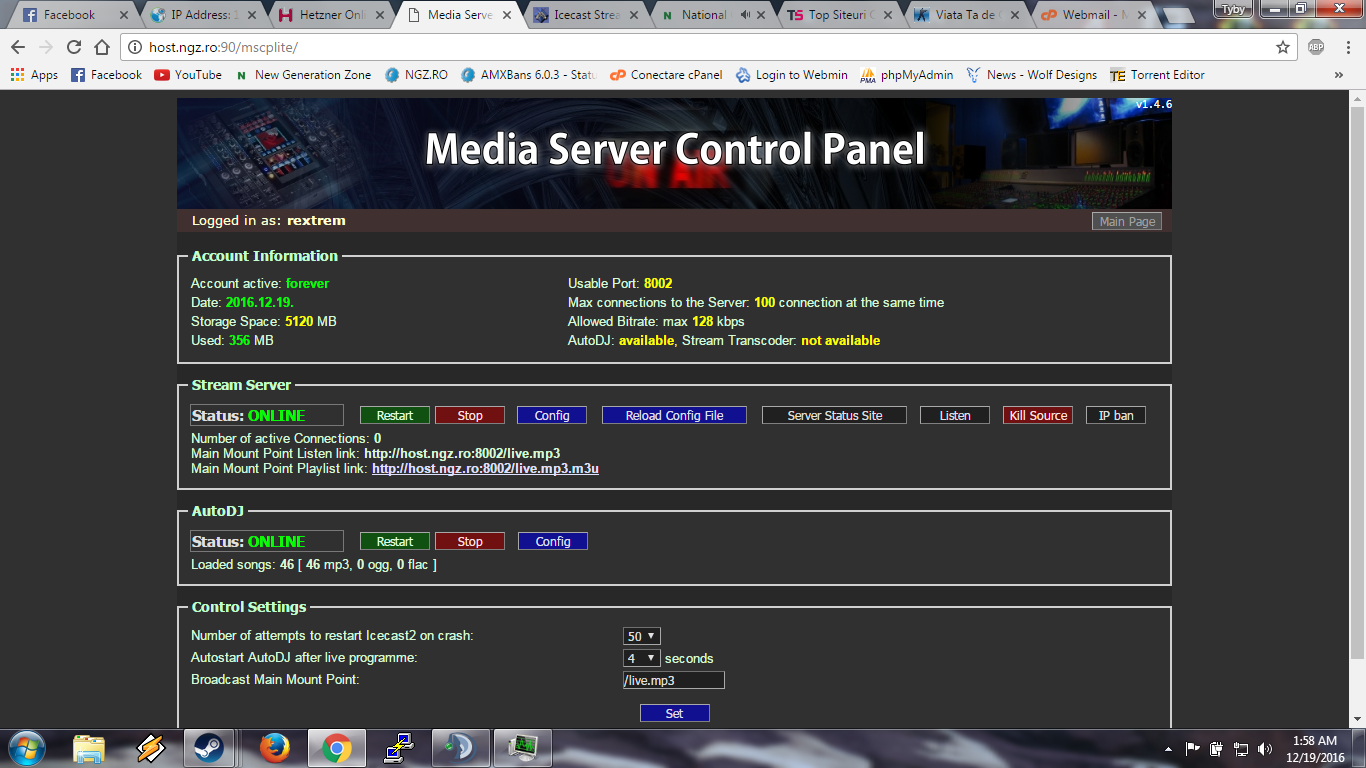Switch to the Icecast Streaming tab
The height and width of the screenshot is (768, 1366).
click(x=586, y=15)
